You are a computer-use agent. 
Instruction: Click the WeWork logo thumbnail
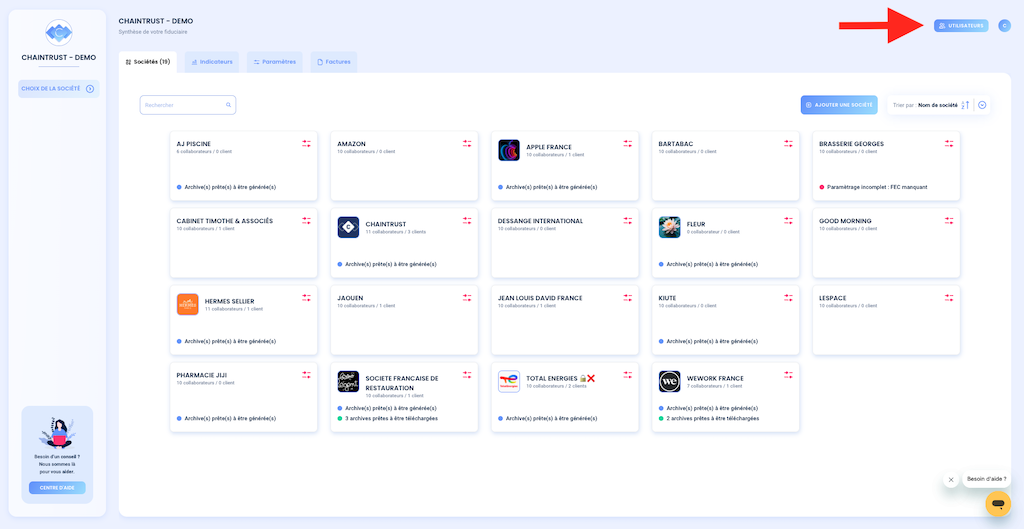tap(669, 381)
